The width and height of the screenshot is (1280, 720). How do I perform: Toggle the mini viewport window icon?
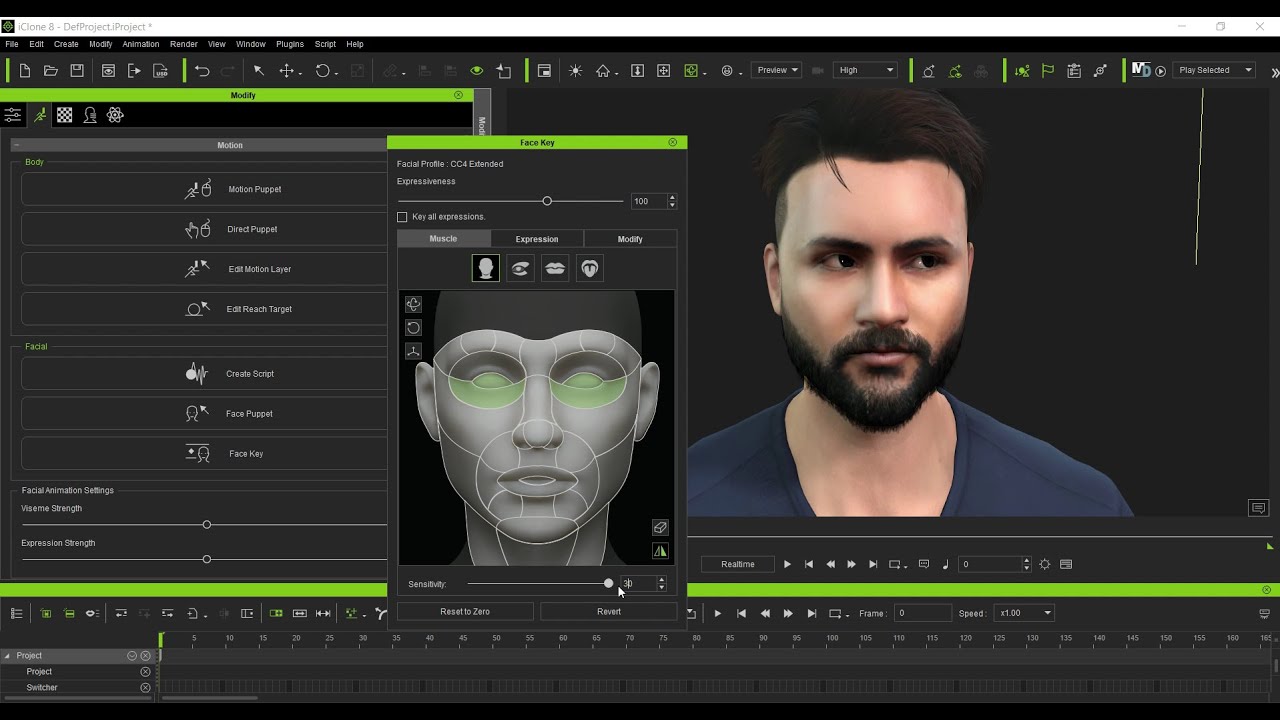point(544,70)
